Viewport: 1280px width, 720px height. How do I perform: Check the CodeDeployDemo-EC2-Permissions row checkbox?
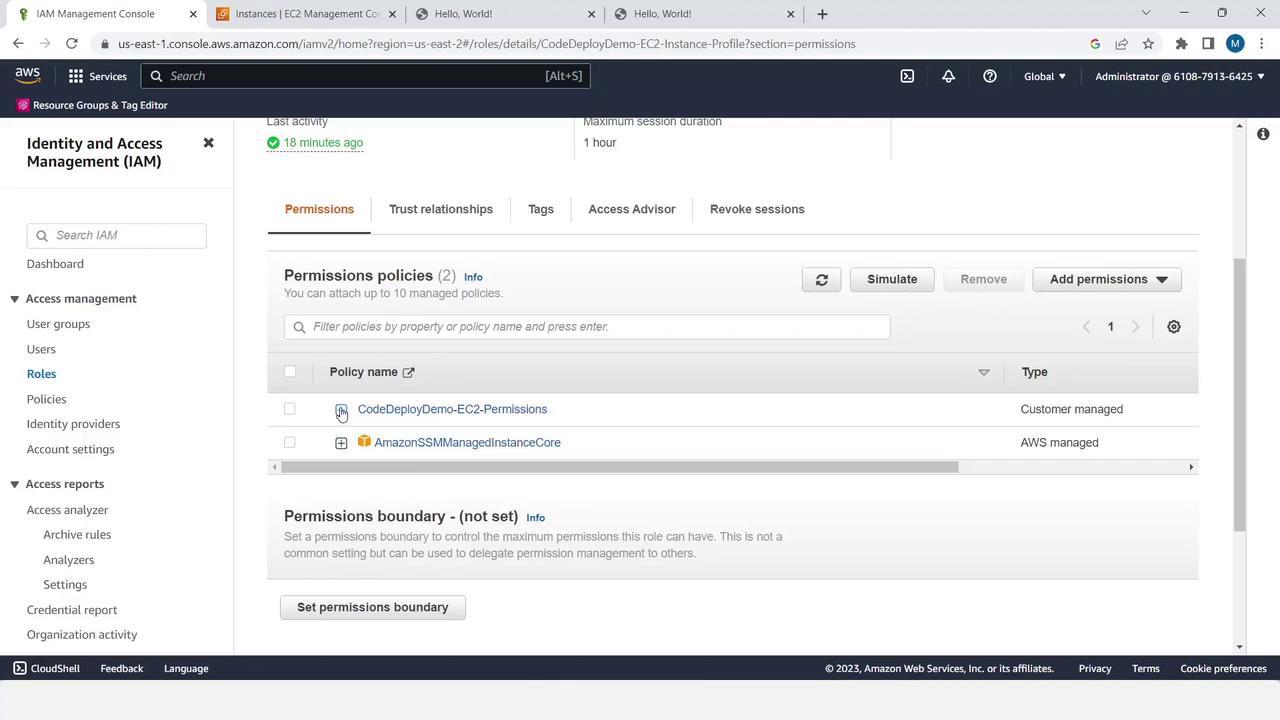point(290,409)
